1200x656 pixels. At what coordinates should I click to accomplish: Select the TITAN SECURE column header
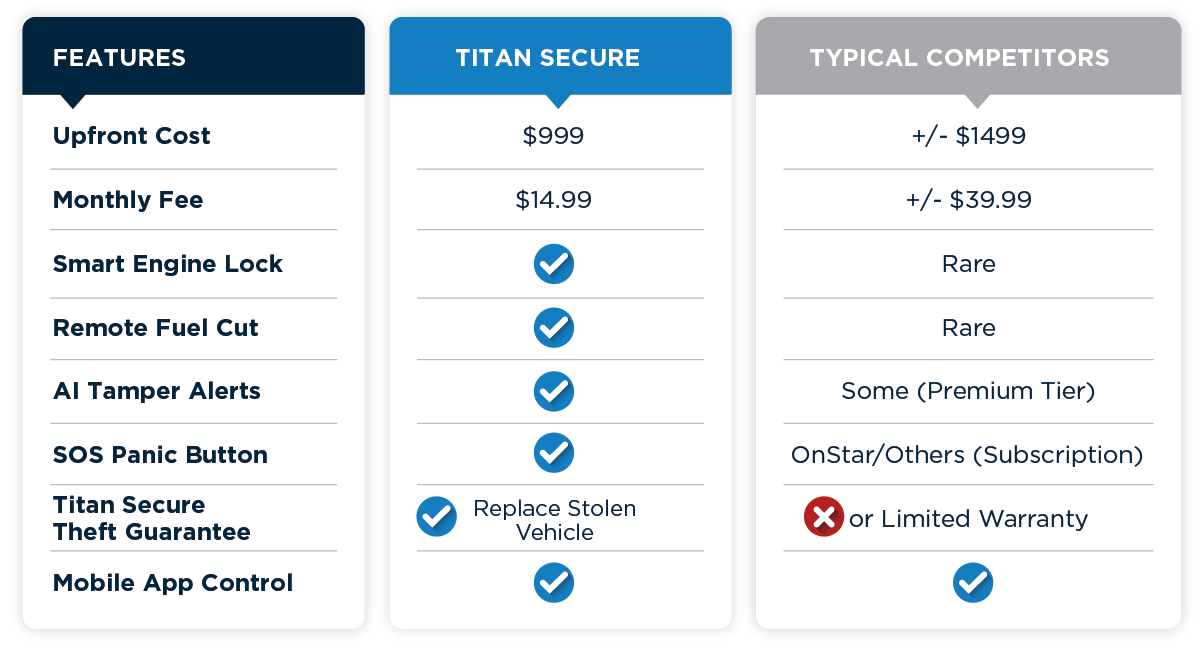pyautogui.click(x=560, y=57)
